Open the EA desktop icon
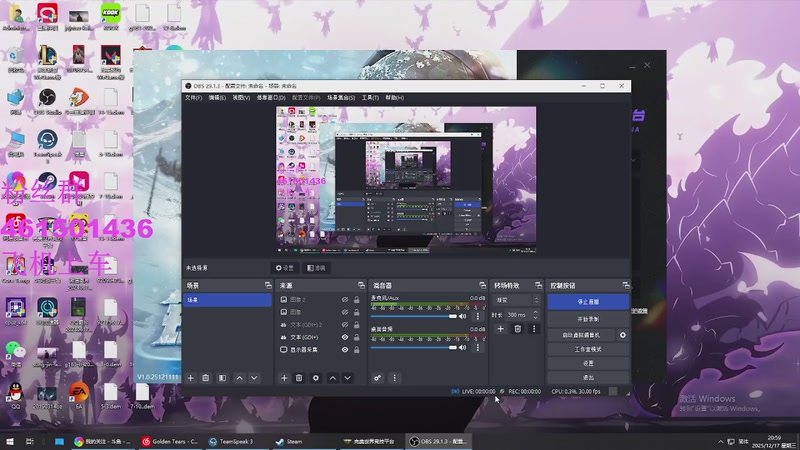The image size is (800, 450). tap(79, 396)
